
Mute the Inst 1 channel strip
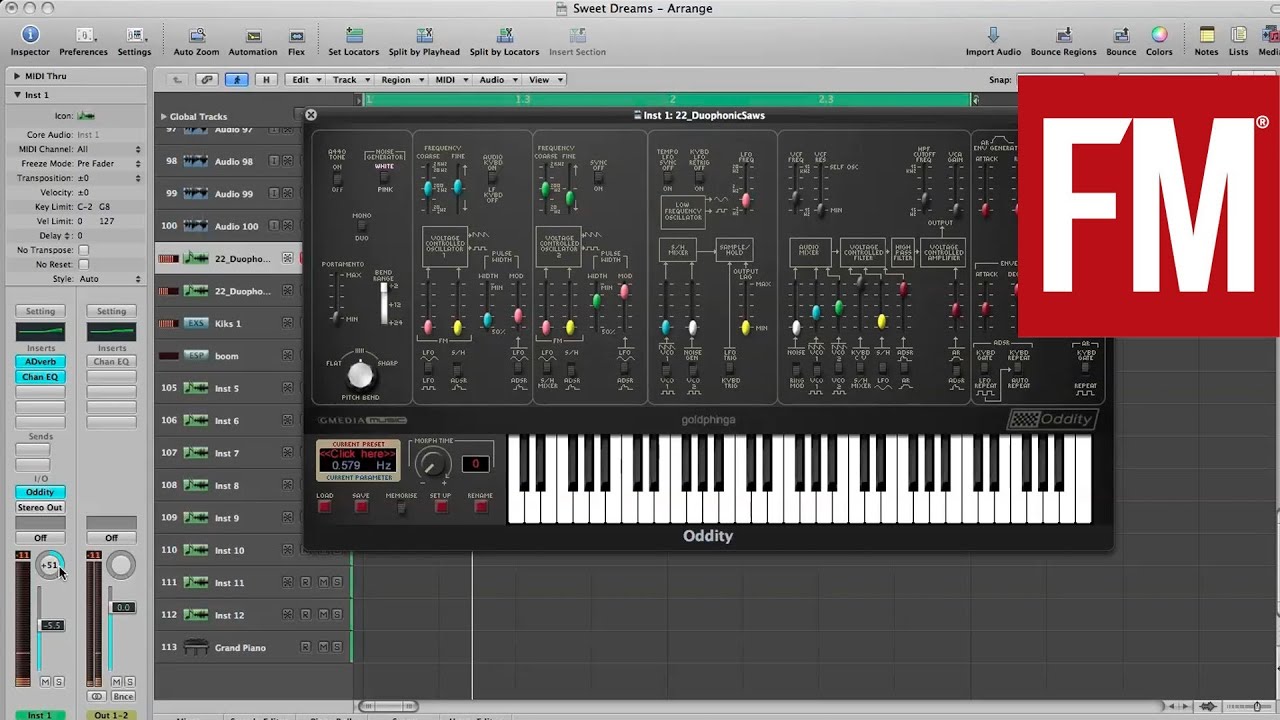point(45,682)
